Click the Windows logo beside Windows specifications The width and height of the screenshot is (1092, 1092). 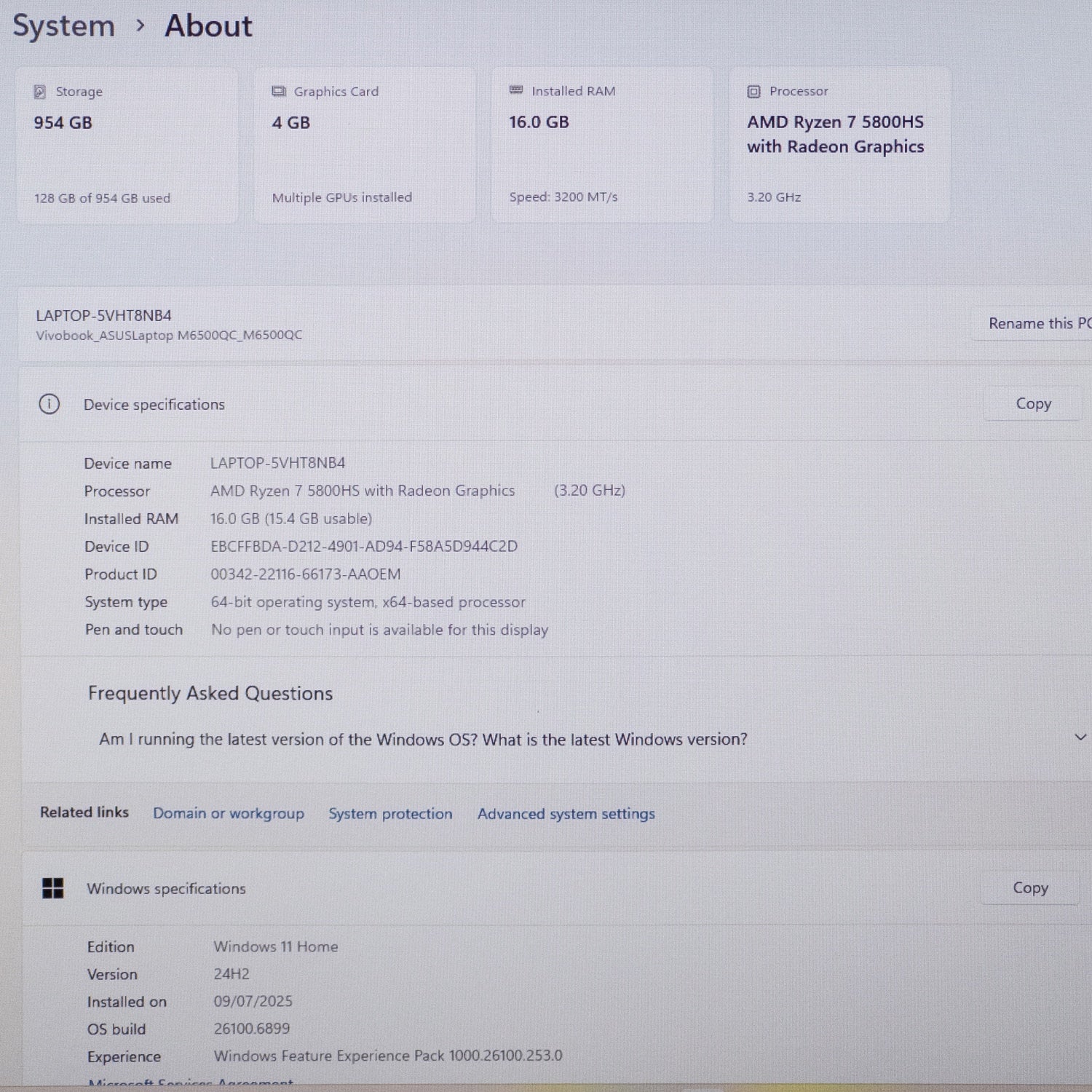(53, 888)
